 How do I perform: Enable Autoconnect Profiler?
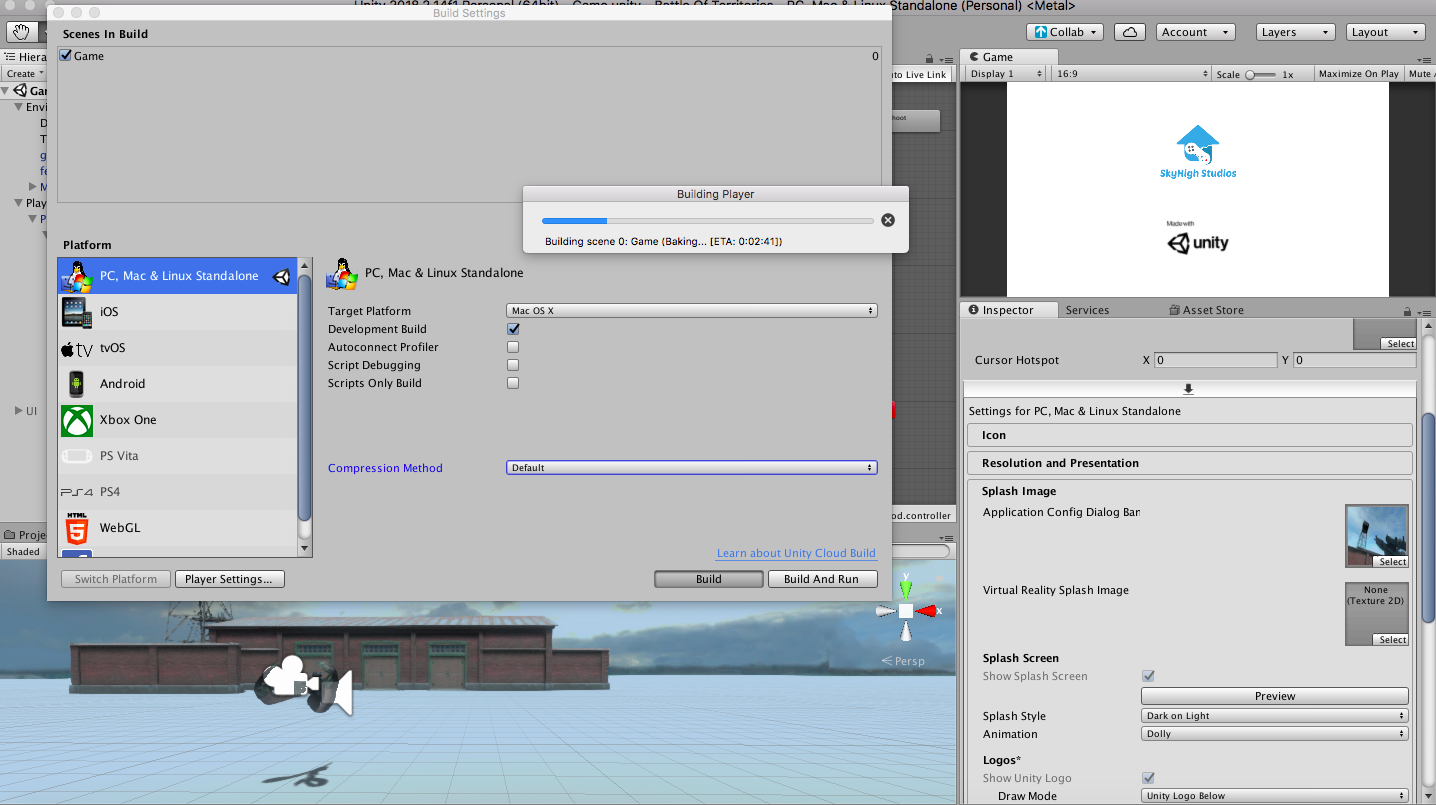coord(513,347)
